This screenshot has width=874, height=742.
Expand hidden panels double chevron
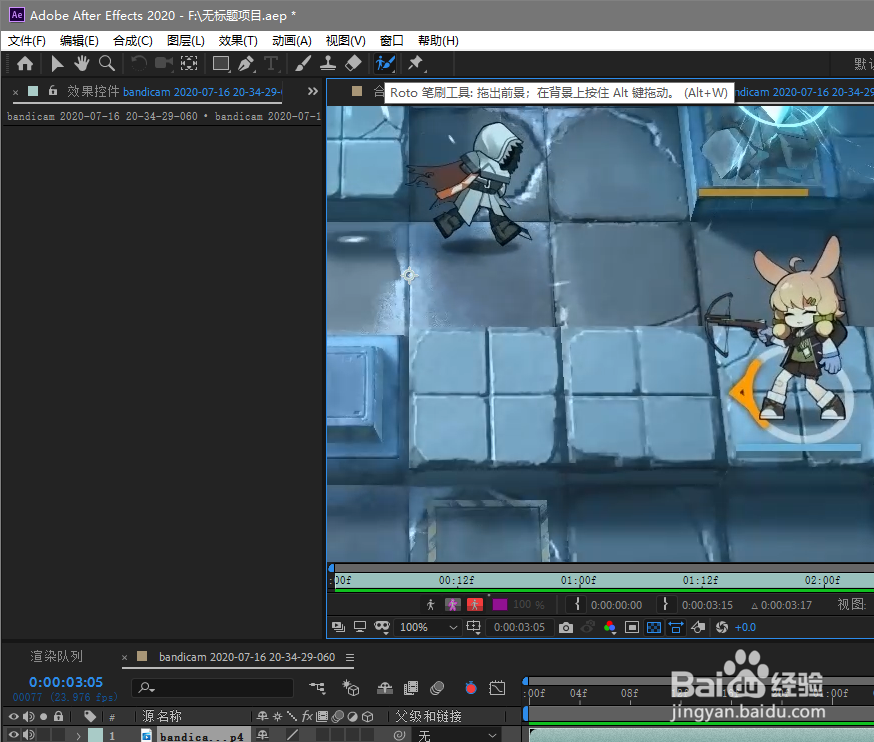coord(313,91)
